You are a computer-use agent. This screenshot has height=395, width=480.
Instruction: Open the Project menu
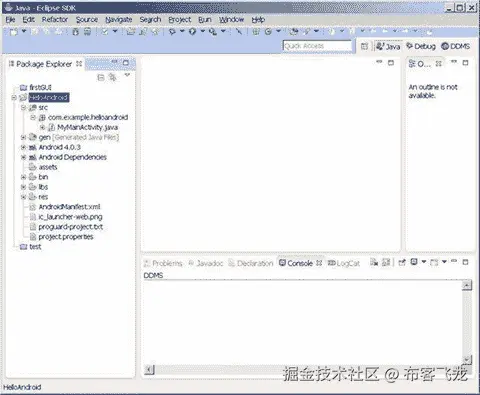180,20
